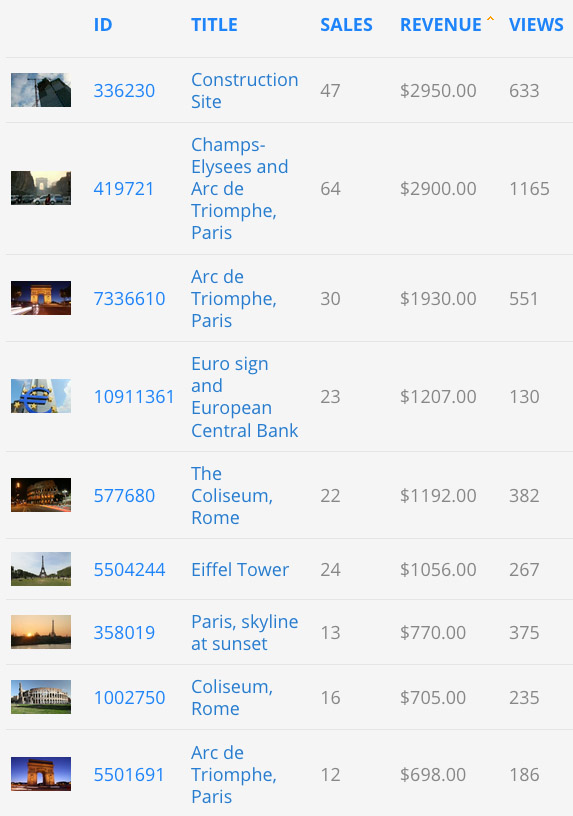The image size is (573, 816).
Task: Open The Coliseum, Rome title link
Action: (232, 495)
